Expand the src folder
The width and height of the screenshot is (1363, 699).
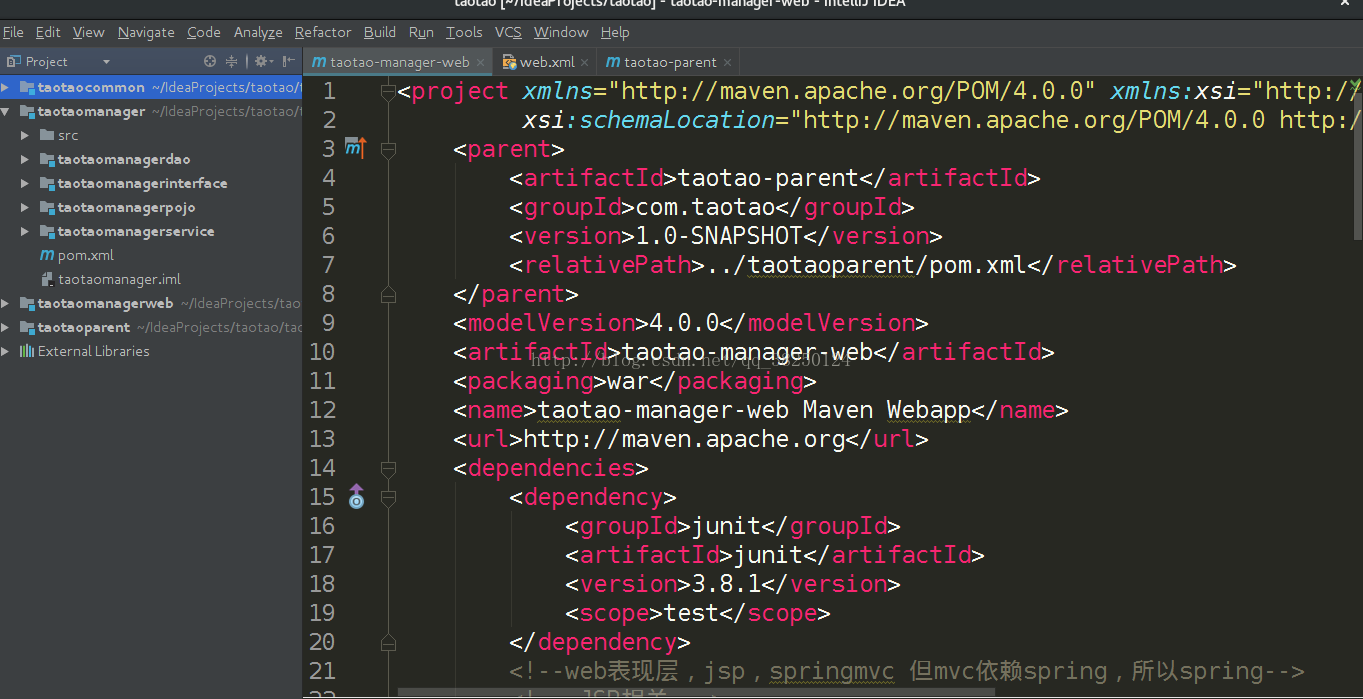tap(25, 135)
